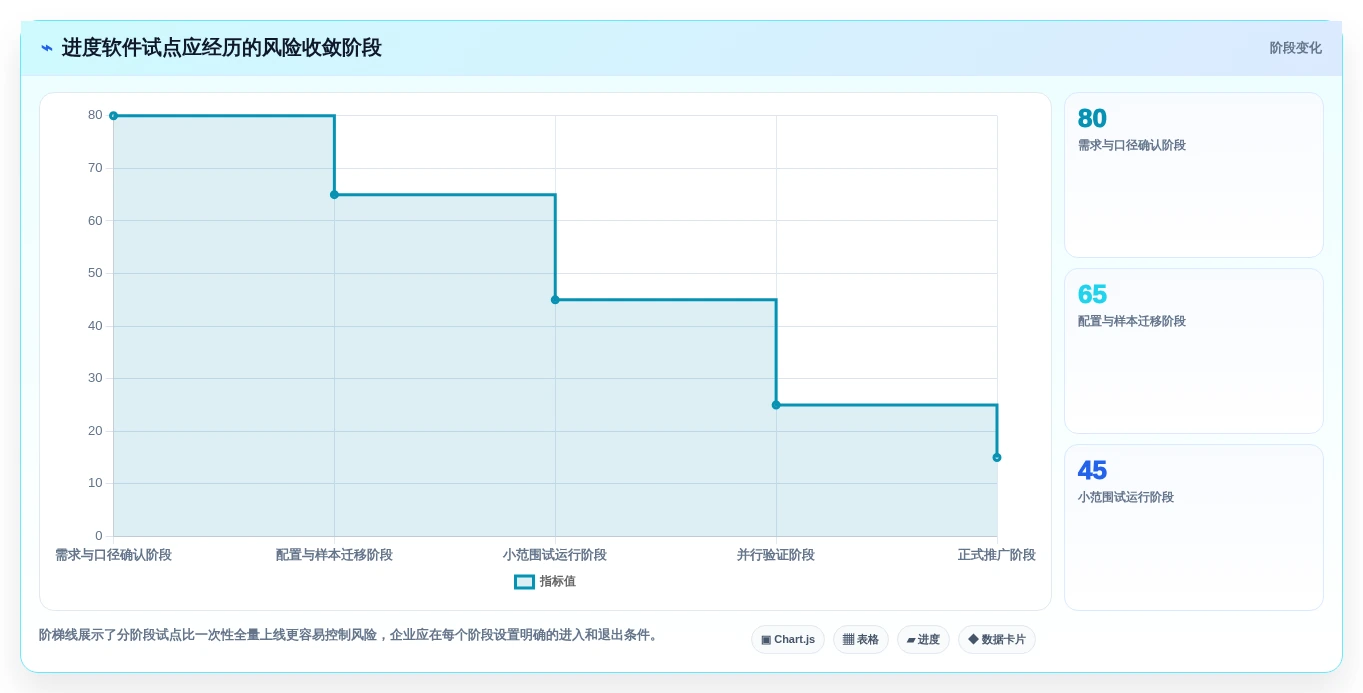Click the y-axis tick label 50
Image resolution: width=1363 pixels, height=693 pixels.
click(x=95, y=273)
